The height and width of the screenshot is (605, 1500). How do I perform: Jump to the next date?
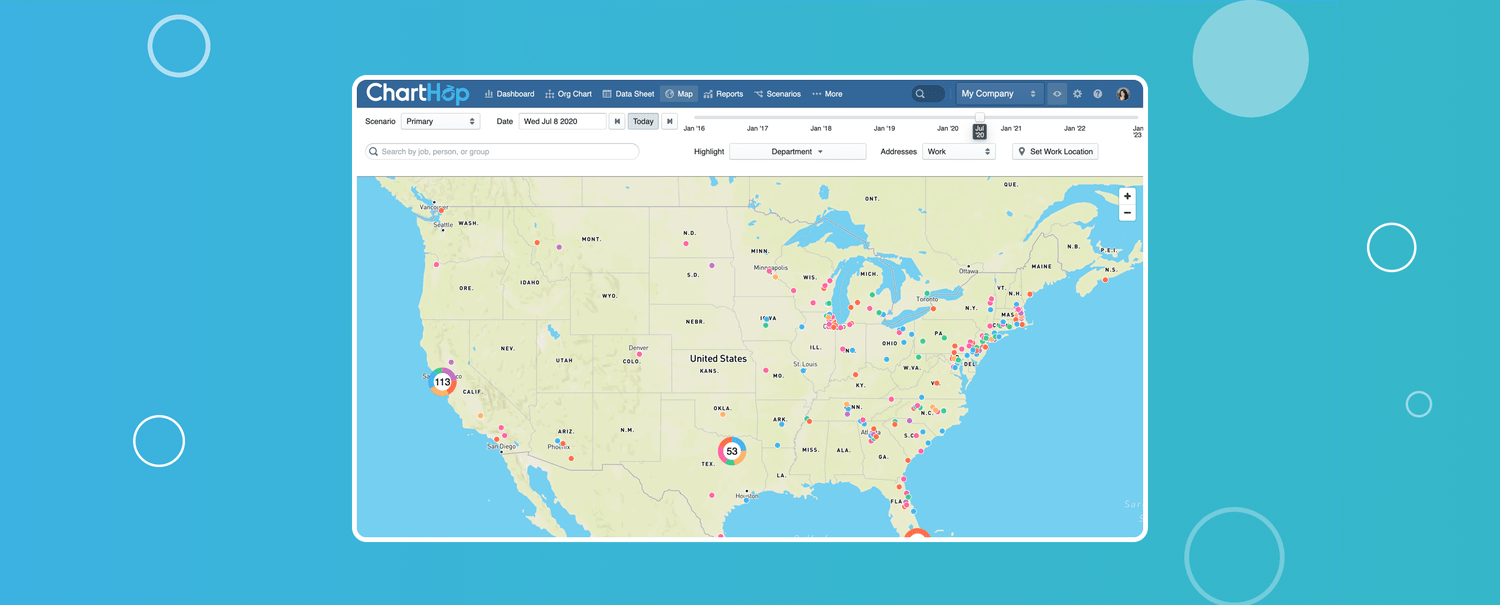point(669,121)
